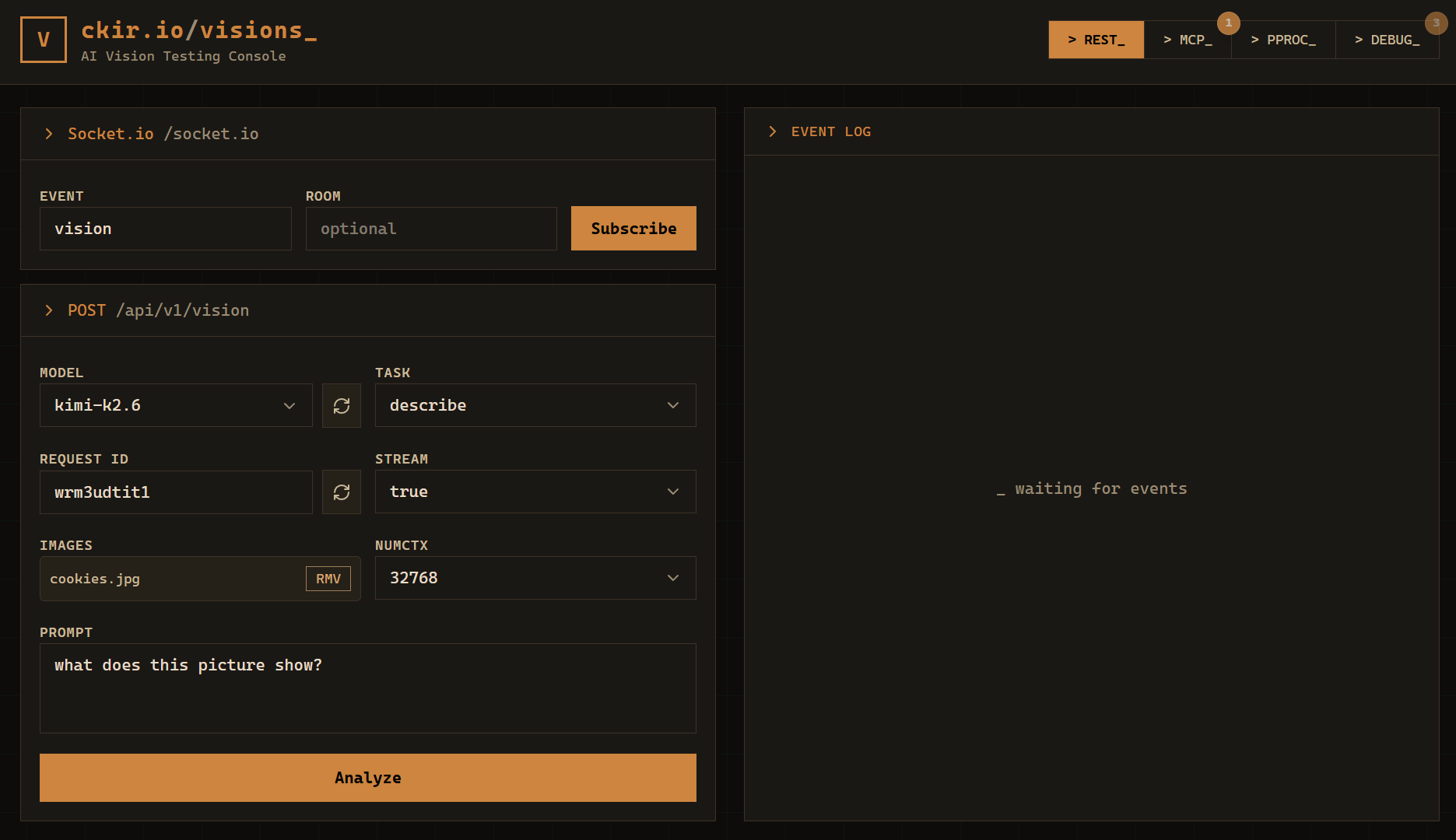The width and height of the screenshot is (1456, 840).
Task: Switch to the DEBUG_ tab
Action: click(1388, 40)
